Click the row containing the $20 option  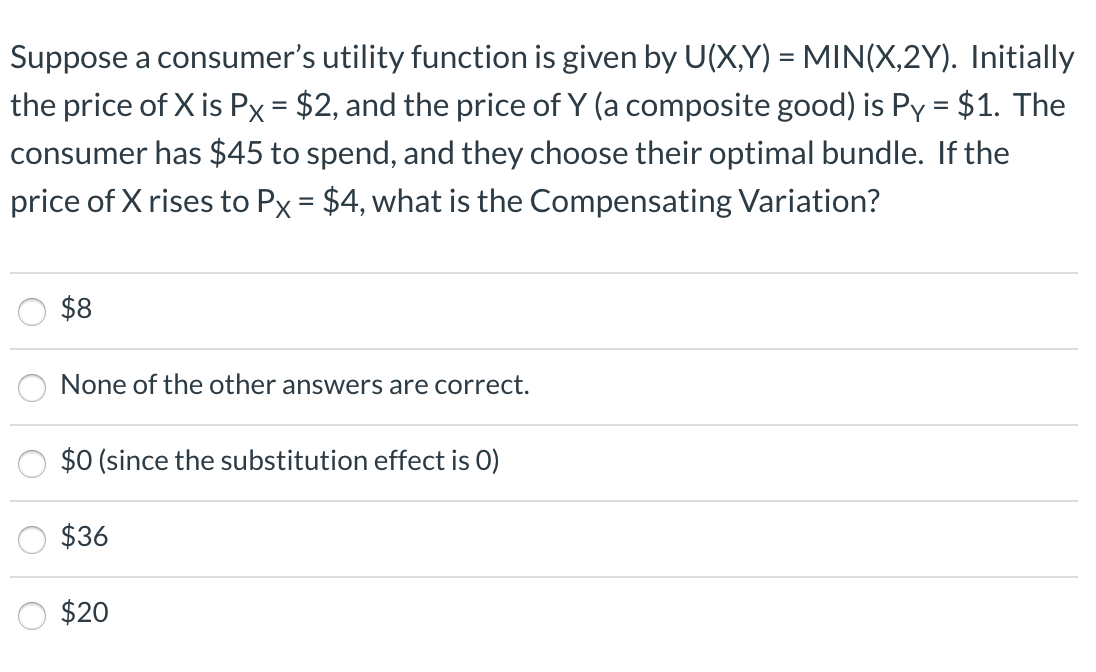(548, 613)
